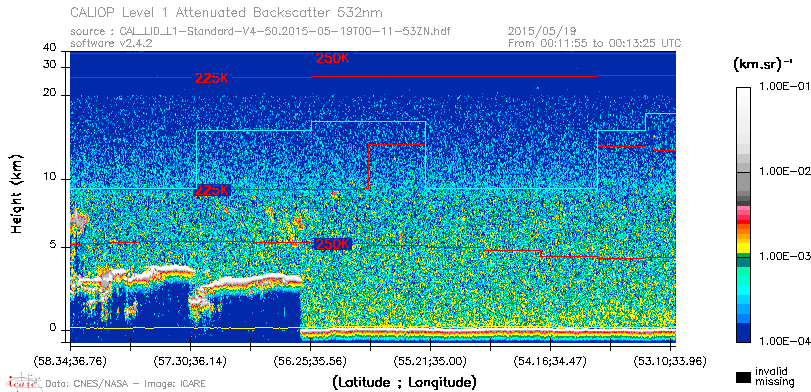Click the black invalid/missing legend swatch
This screenshot has height=392, width=811.
click(x=743, y=377)
